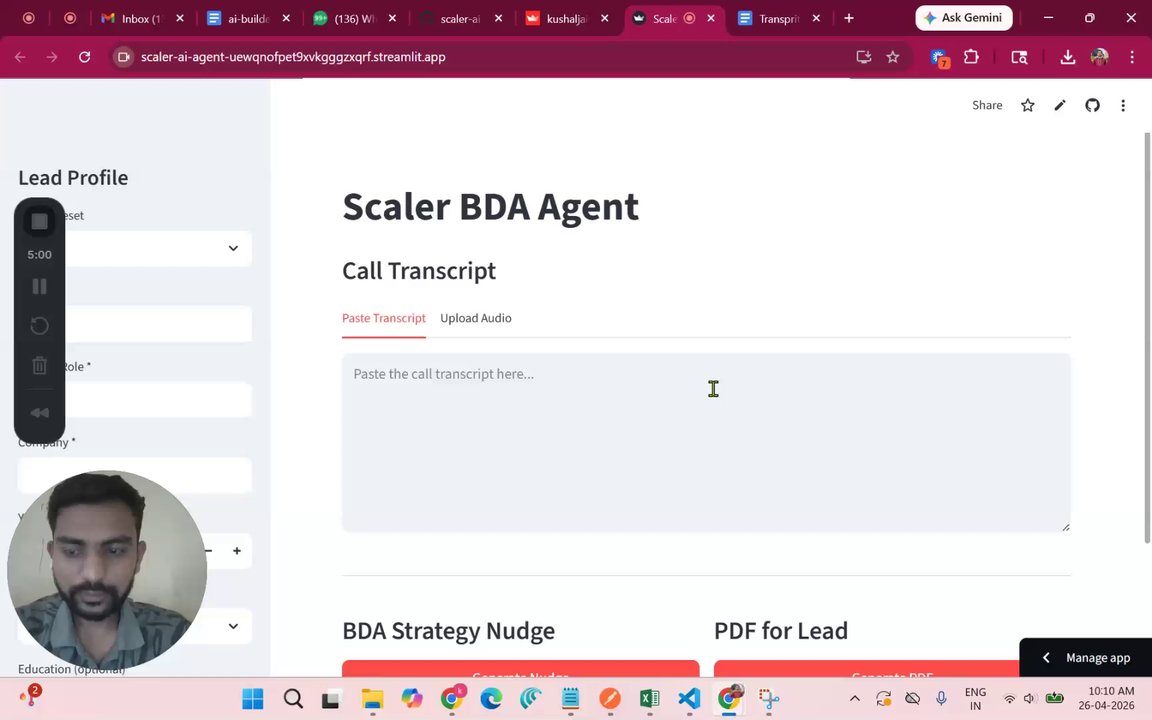This screenshot has width=1152, height=720.
Task: Increment the years value with the plus button
Action: 237,551
